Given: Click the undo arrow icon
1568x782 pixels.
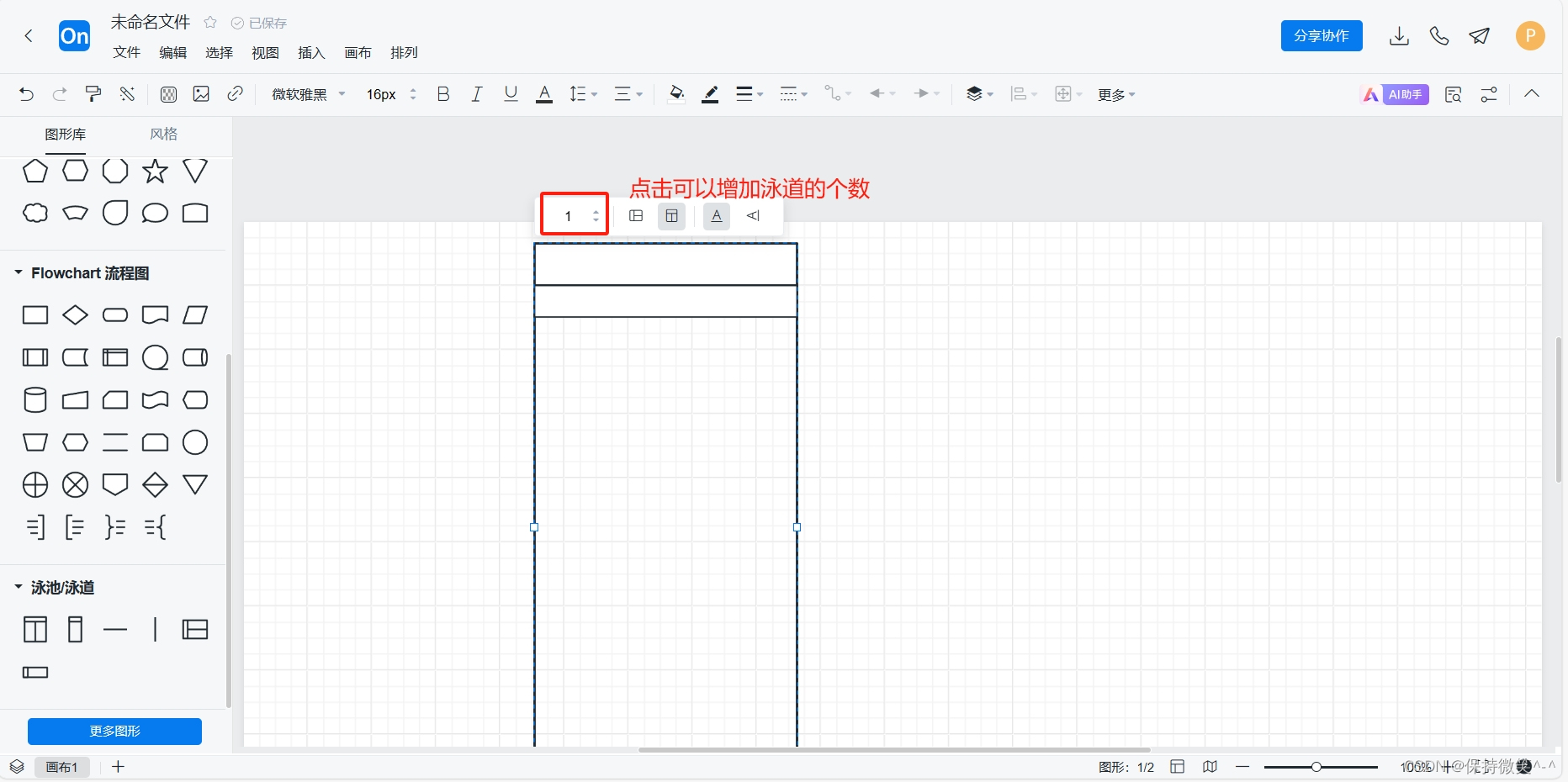Looking at the screenshot, I should pos(26,94).
